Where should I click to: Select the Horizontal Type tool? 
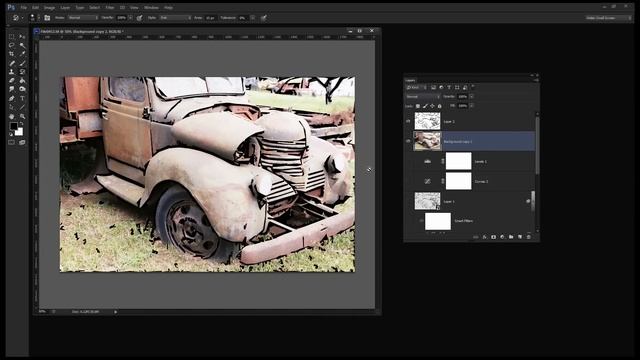point(22,98)
